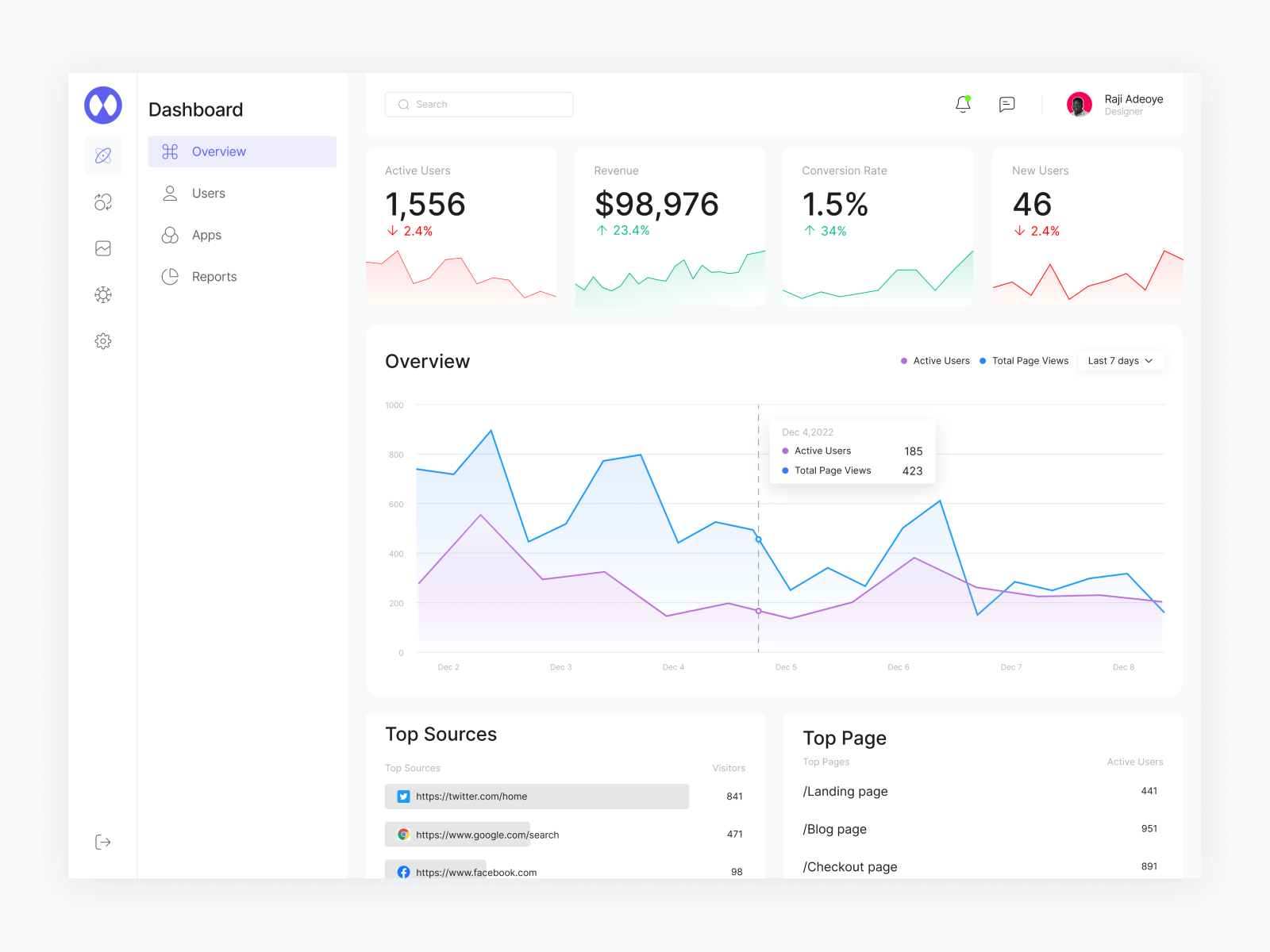The width and height of the screenshot is (1270, 952).
Task: Open the chart image icon in rail
Action: click(x=103, y=248)
